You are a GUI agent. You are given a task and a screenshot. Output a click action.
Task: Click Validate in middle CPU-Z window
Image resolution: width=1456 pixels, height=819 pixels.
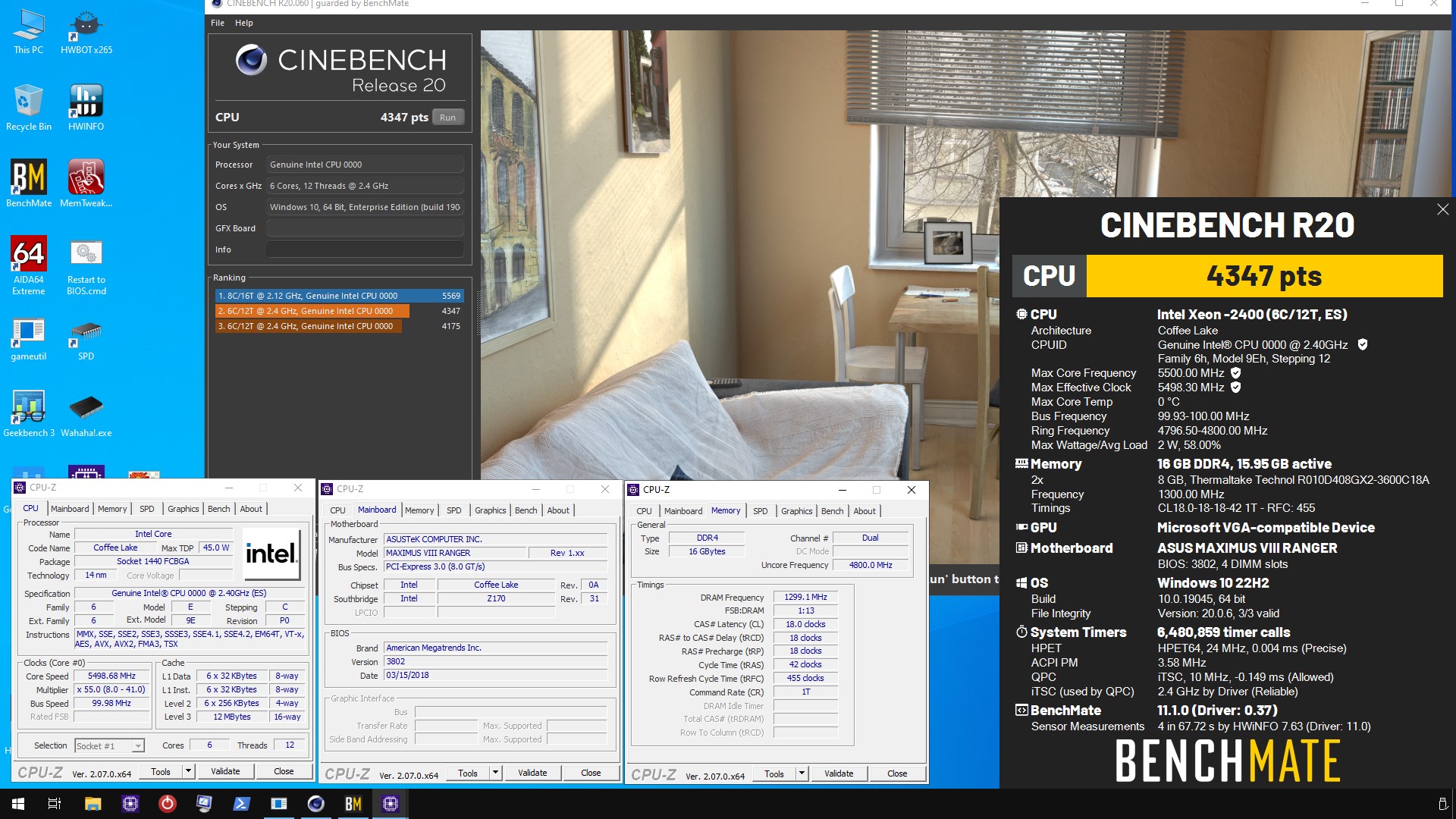click(x=532, y=773)
